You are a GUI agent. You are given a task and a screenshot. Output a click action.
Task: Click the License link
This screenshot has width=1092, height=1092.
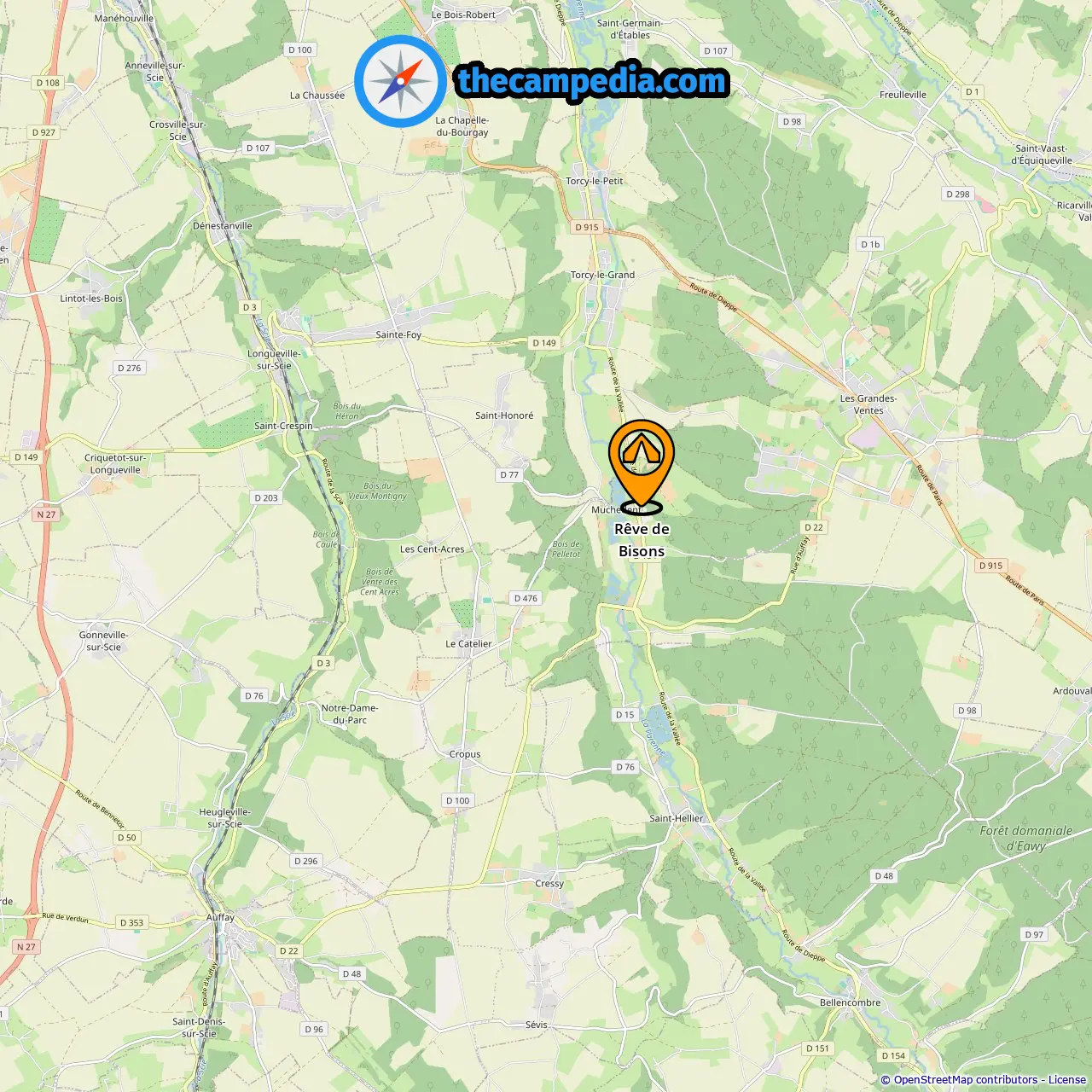point(1067,1079)
